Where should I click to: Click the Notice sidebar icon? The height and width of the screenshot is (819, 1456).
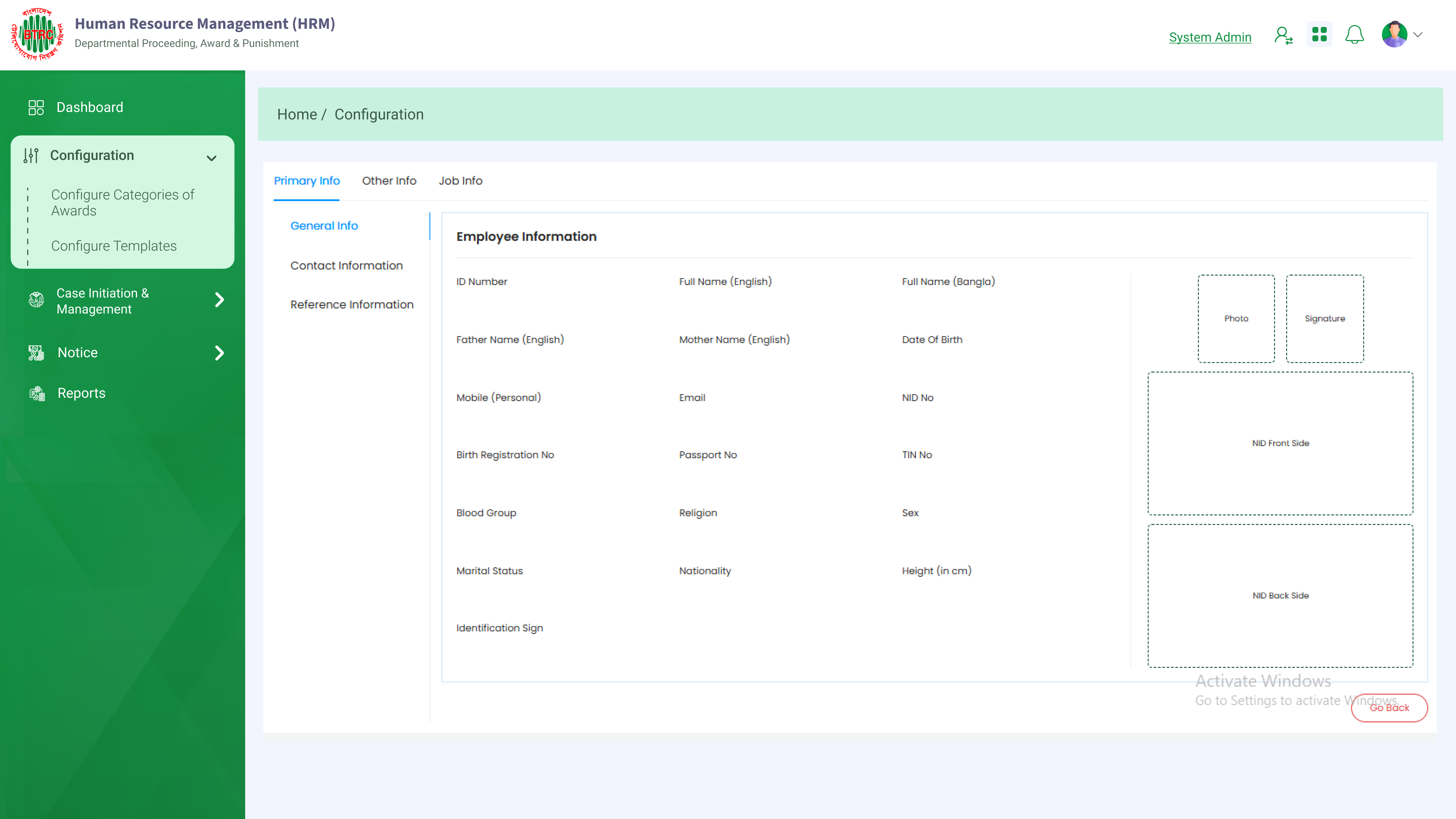[x=36, y=352]
